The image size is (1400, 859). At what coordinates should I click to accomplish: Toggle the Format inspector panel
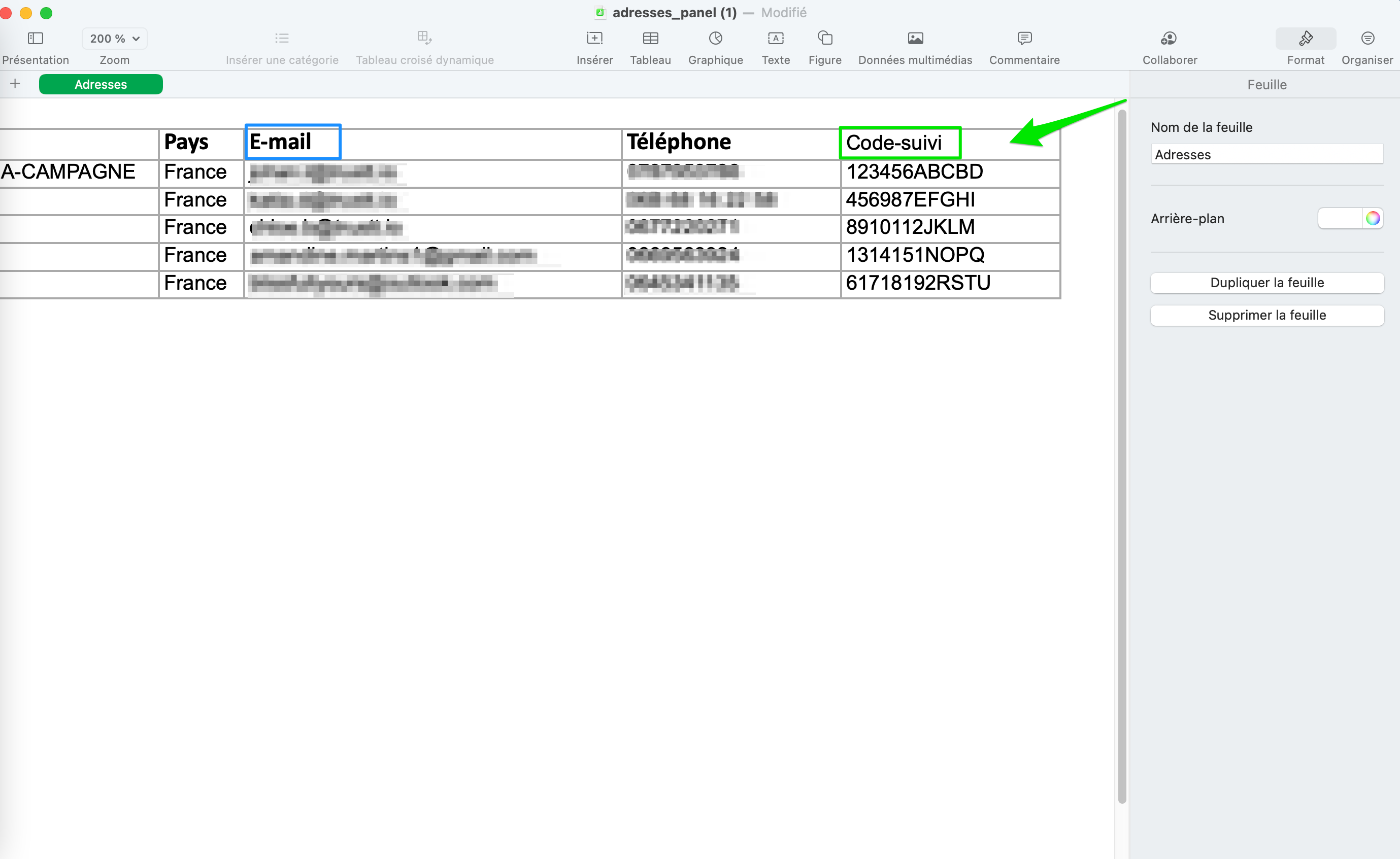(1305, 39)
